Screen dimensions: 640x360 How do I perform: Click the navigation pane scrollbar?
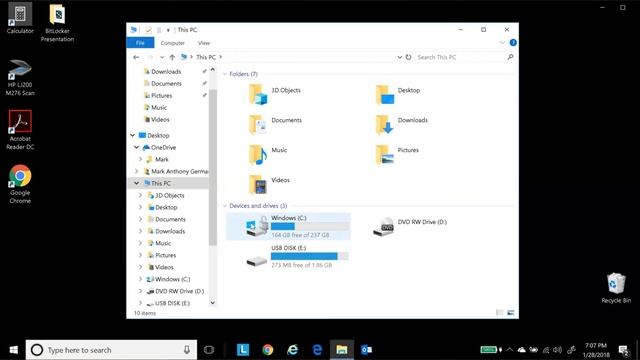(x=213, y=167)
